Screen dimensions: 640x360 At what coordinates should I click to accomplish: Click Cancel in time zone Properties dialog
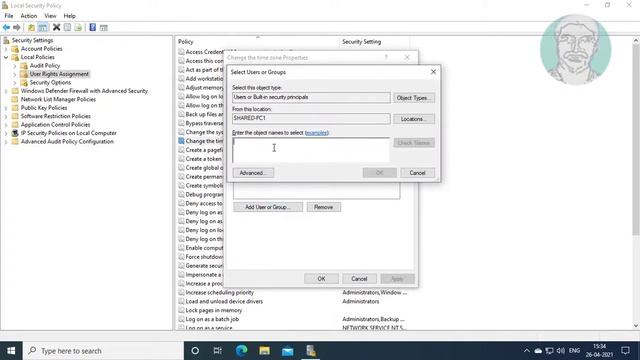point(359,279)
